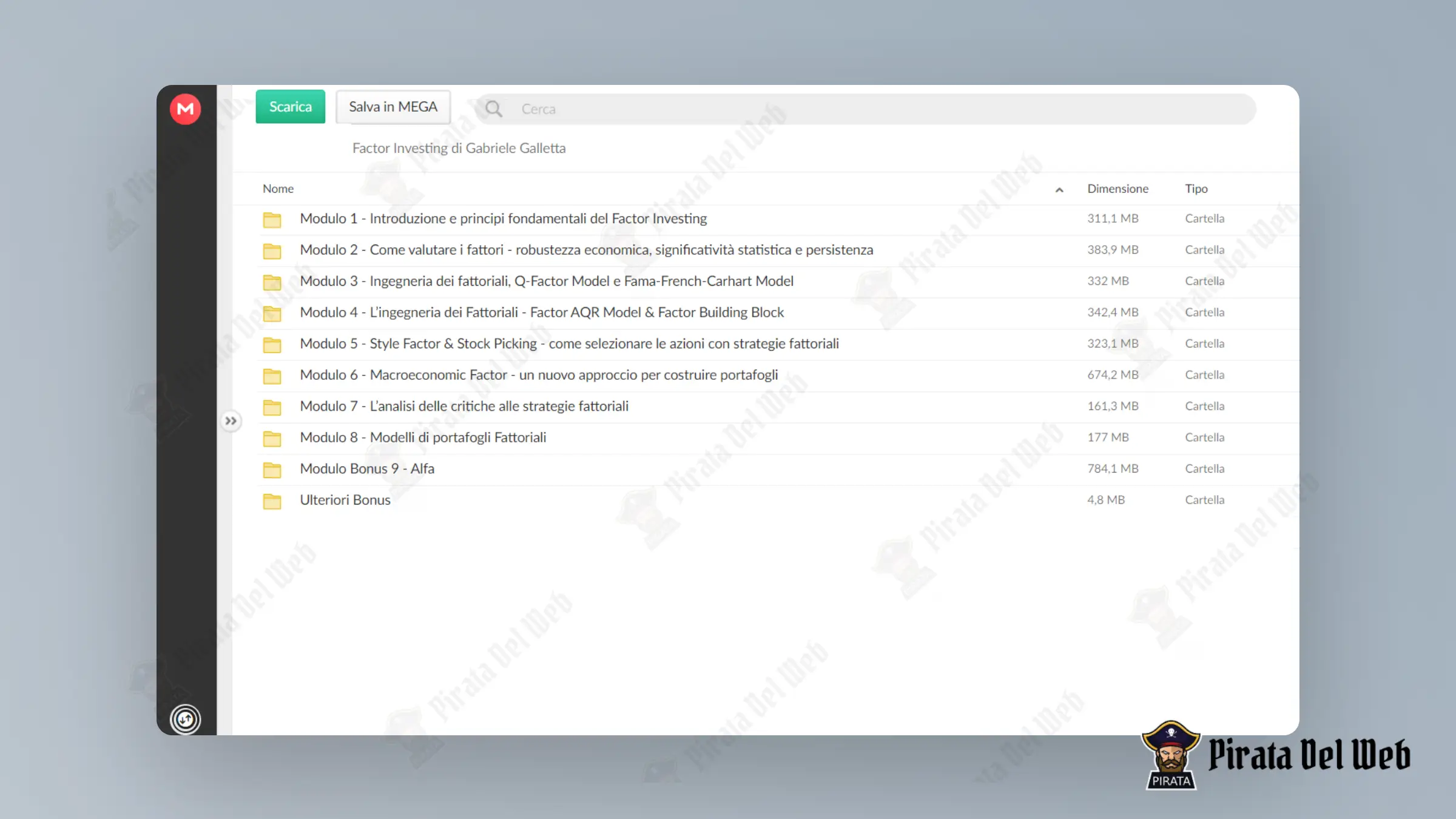The width and height of the screenshot is (1456, 819).
Task: Sort by the Nome column header
Action: coord(278,189)
